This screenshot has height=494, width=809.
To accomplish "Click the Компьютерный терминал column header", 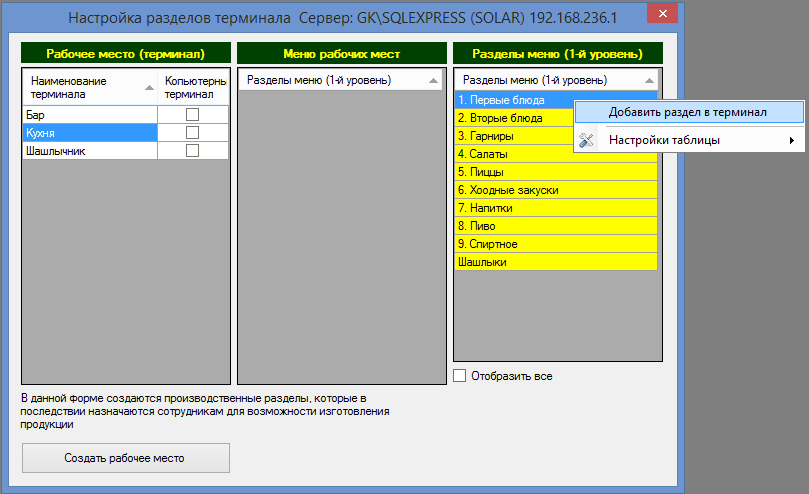I will [x=194, y=88].
